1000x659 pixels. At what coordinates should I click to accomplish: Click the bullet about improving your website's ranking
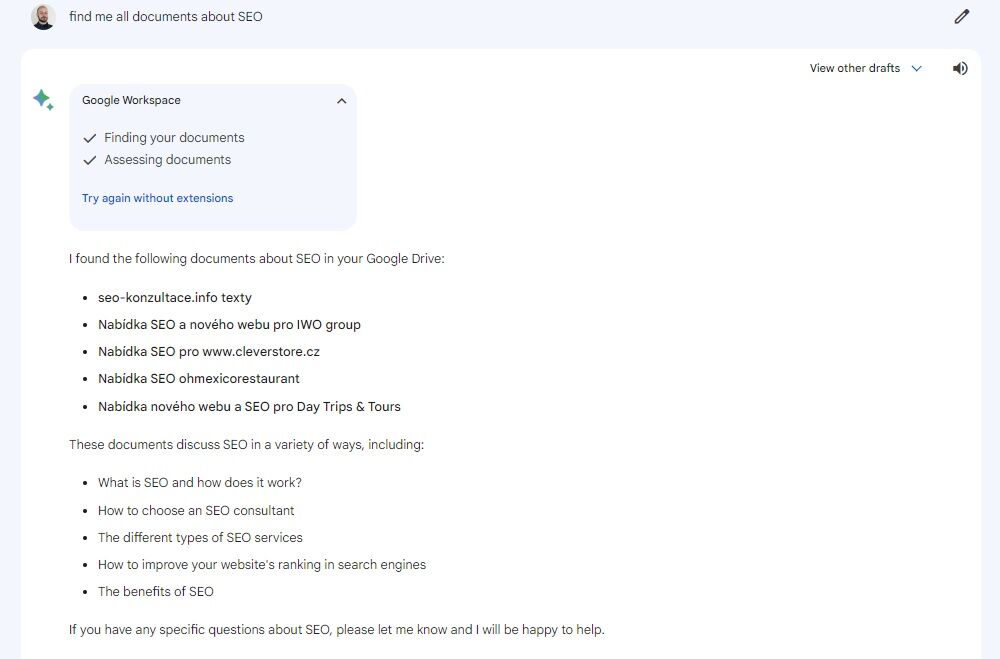point(261,565)
